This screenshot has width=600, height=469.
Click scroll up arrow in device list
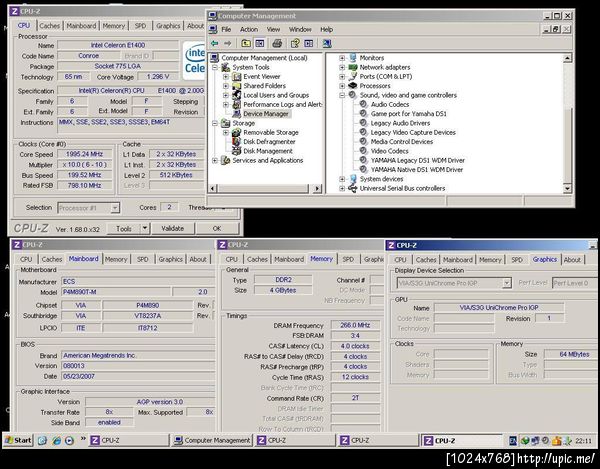point(567,58)
